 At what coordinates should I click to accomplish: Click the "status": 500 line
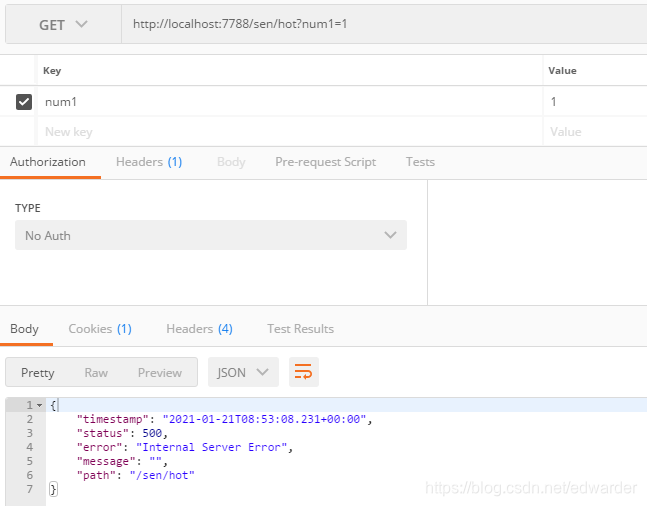[122, 433]
